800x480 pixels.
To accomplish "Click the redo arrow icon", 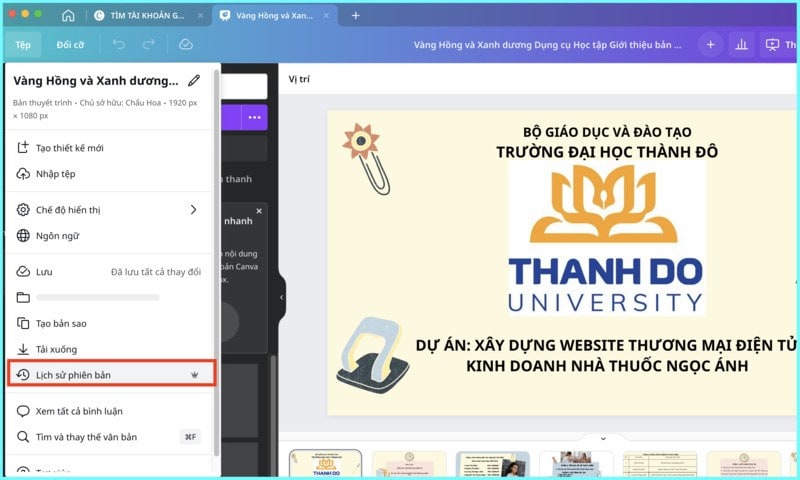I will pos(148,45).
